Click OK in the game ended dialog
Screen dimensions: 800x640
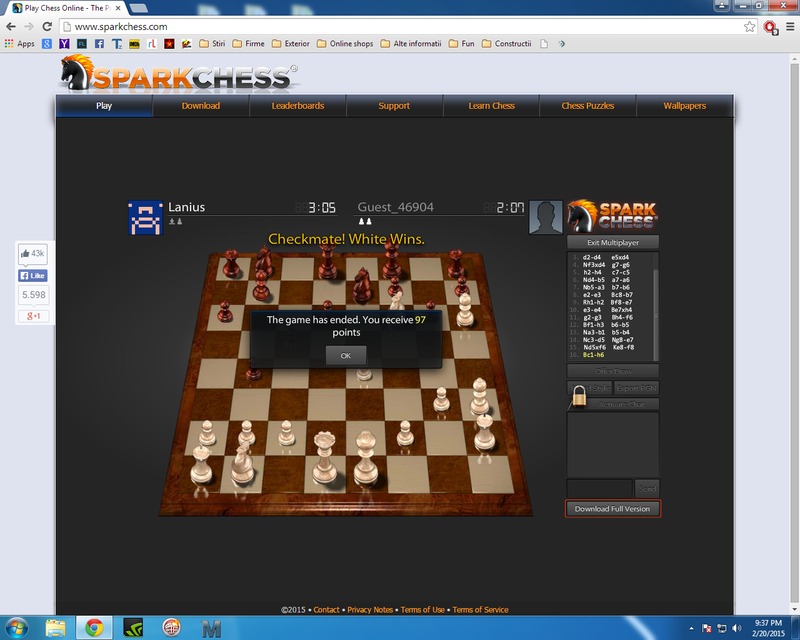coord(346,356)
